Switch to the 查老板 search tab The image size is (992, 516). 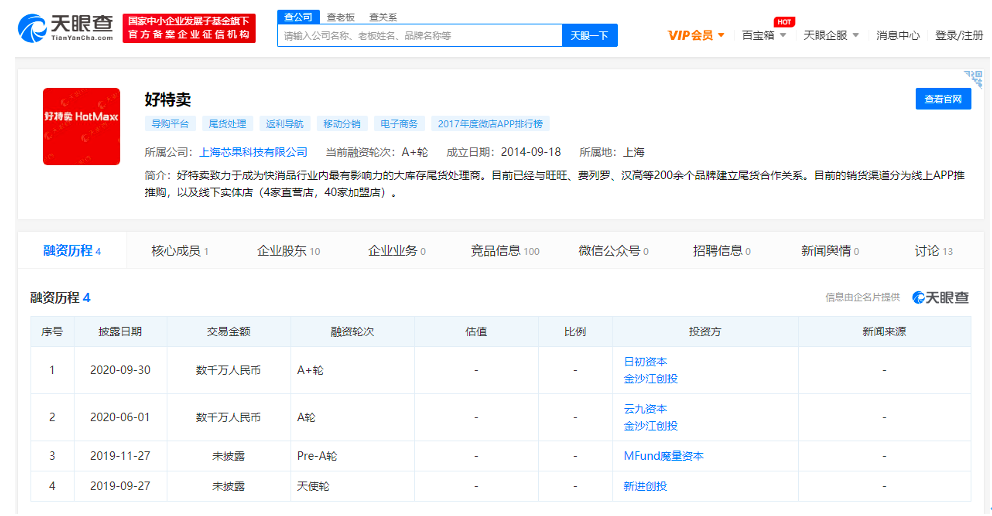(342, 17)
